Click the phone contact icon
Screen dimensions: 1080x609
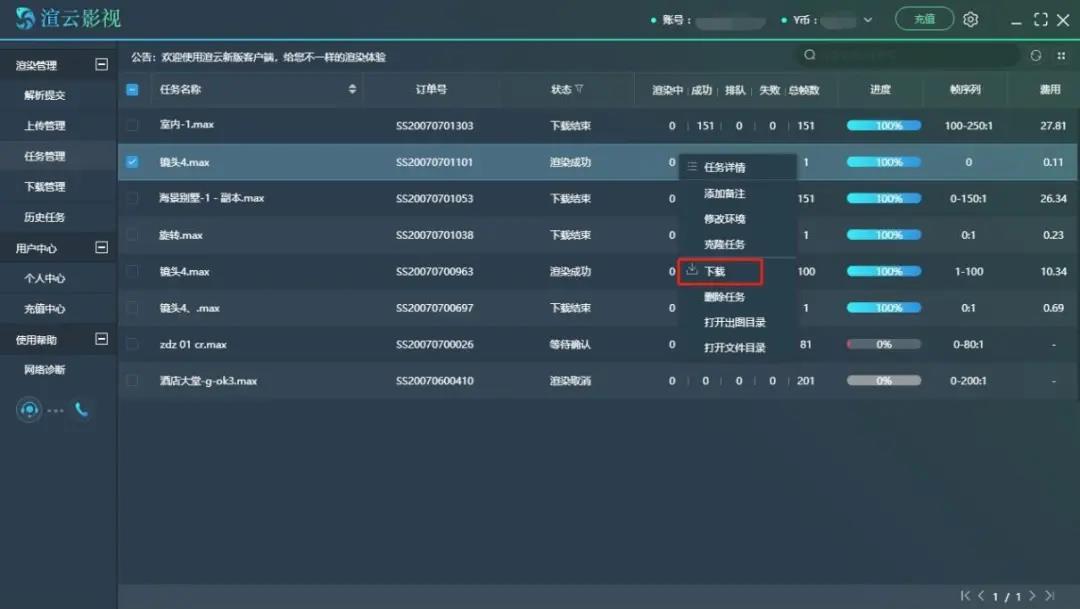pyautogui.click(x=81, y=410)
